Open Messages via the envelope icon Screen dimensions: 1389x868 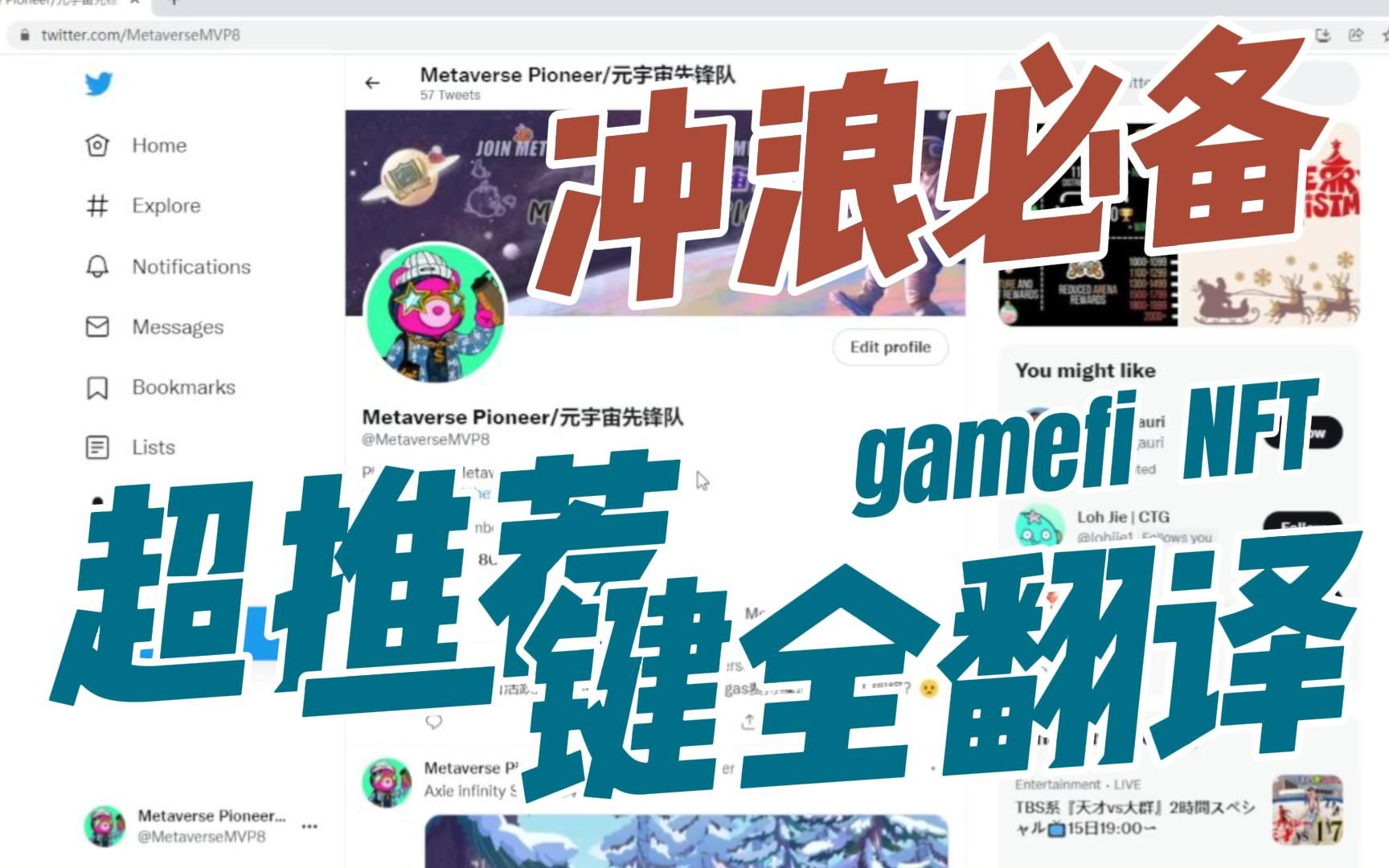pyautogui.click(x=176, y=327)
